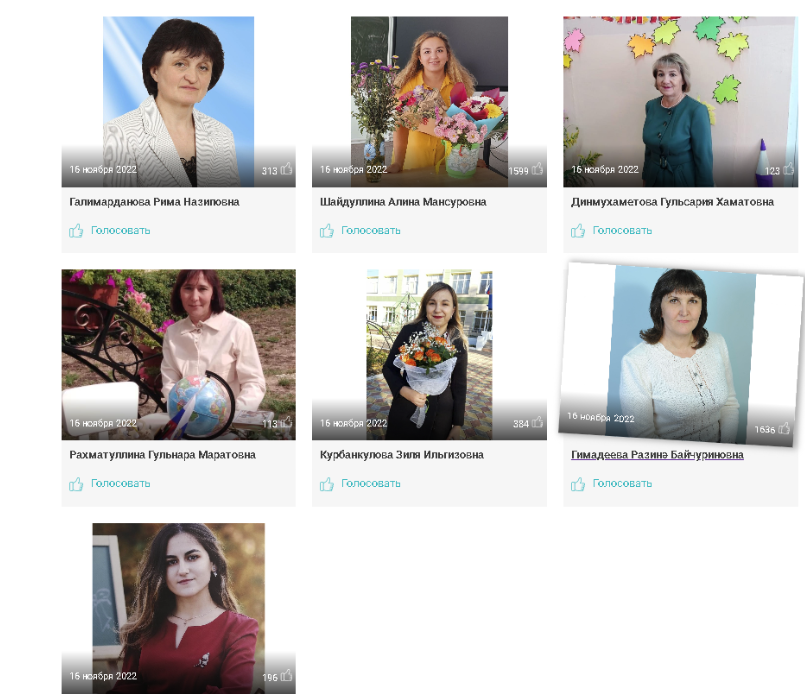Open Курбанкулова Зиля Ильгизовна name link
The image size is (805, 694).
(401, 455)
